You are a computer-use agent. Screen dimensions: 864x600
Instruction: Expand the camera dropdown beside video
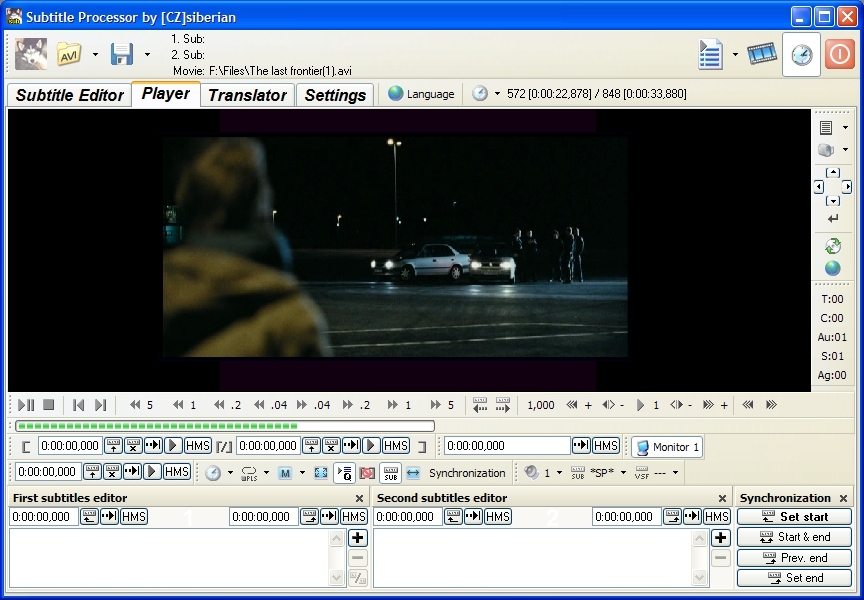pyautogui.click(x=845, y=150)
